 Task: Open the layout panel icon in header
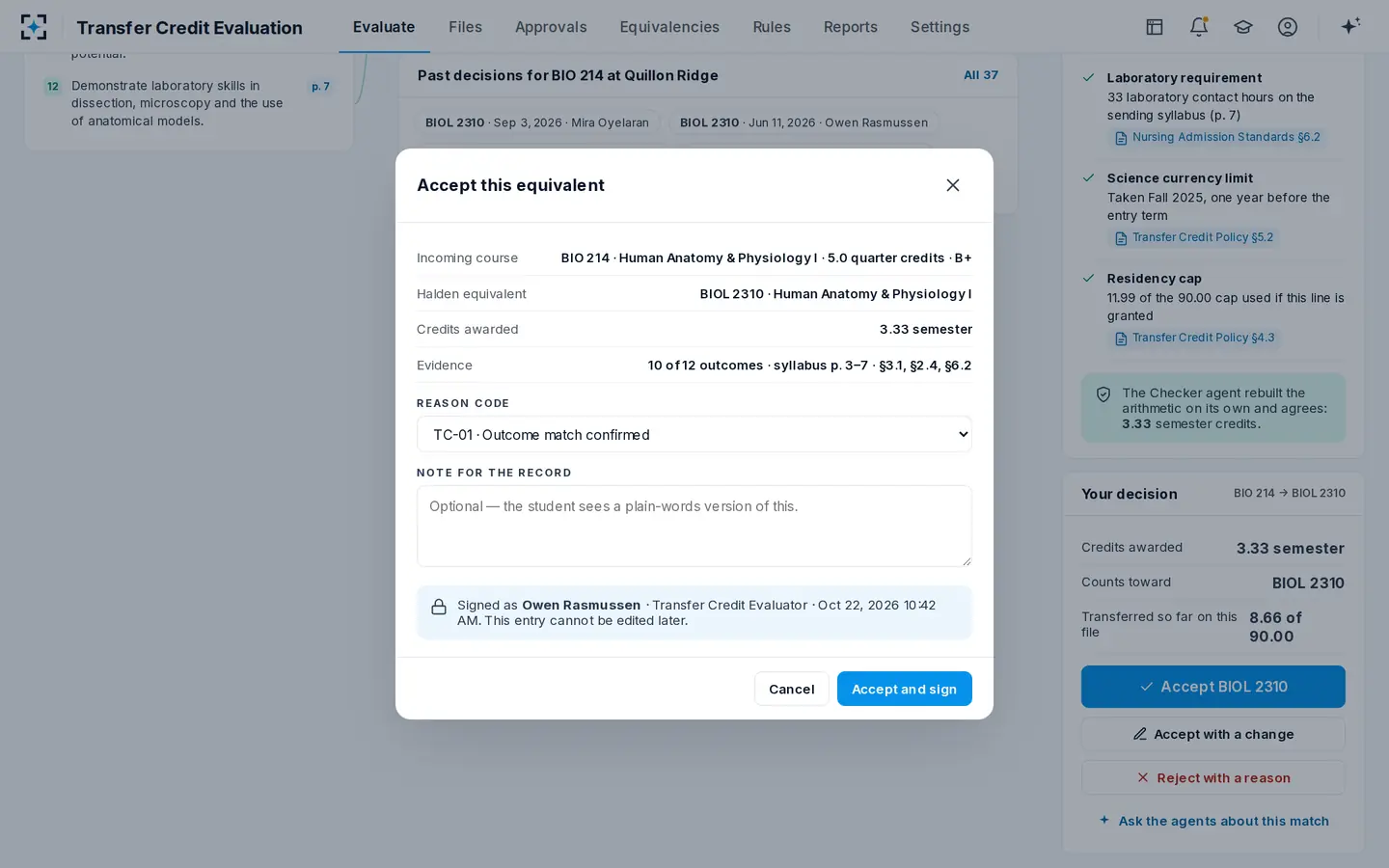[x=1155, y=27]
